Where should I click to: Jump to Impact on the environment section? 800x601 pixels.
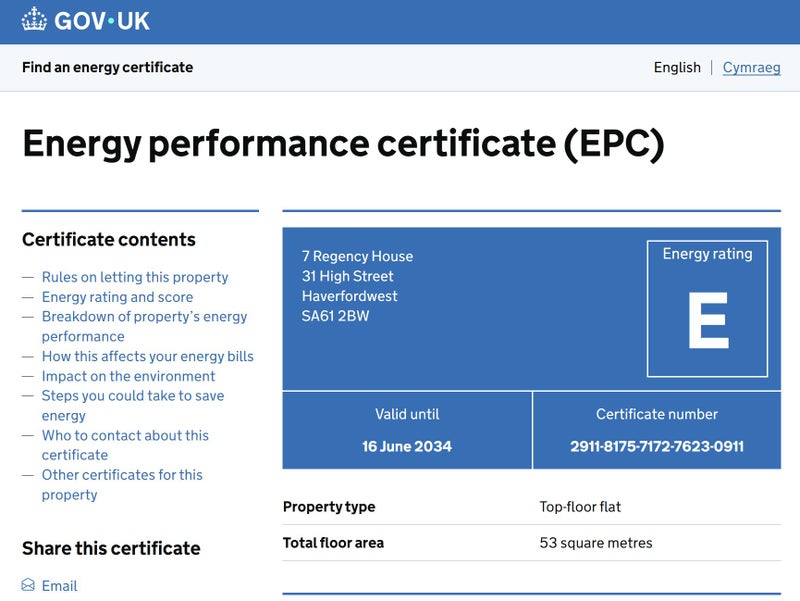point(128,376)
